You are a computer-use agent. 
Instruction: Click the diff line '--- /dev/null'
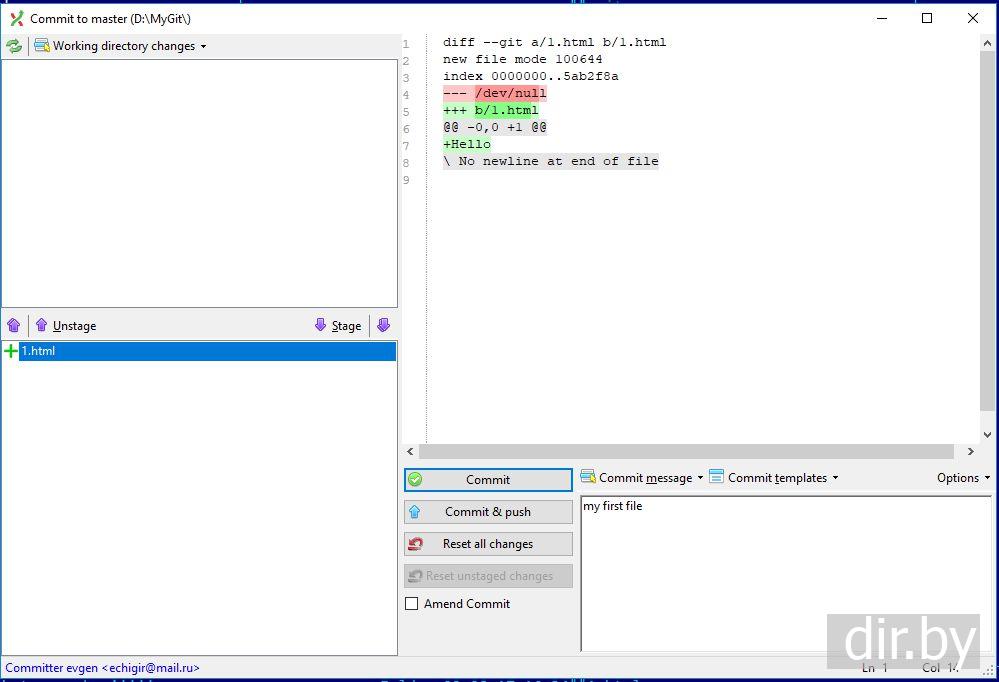click(495, 93)
